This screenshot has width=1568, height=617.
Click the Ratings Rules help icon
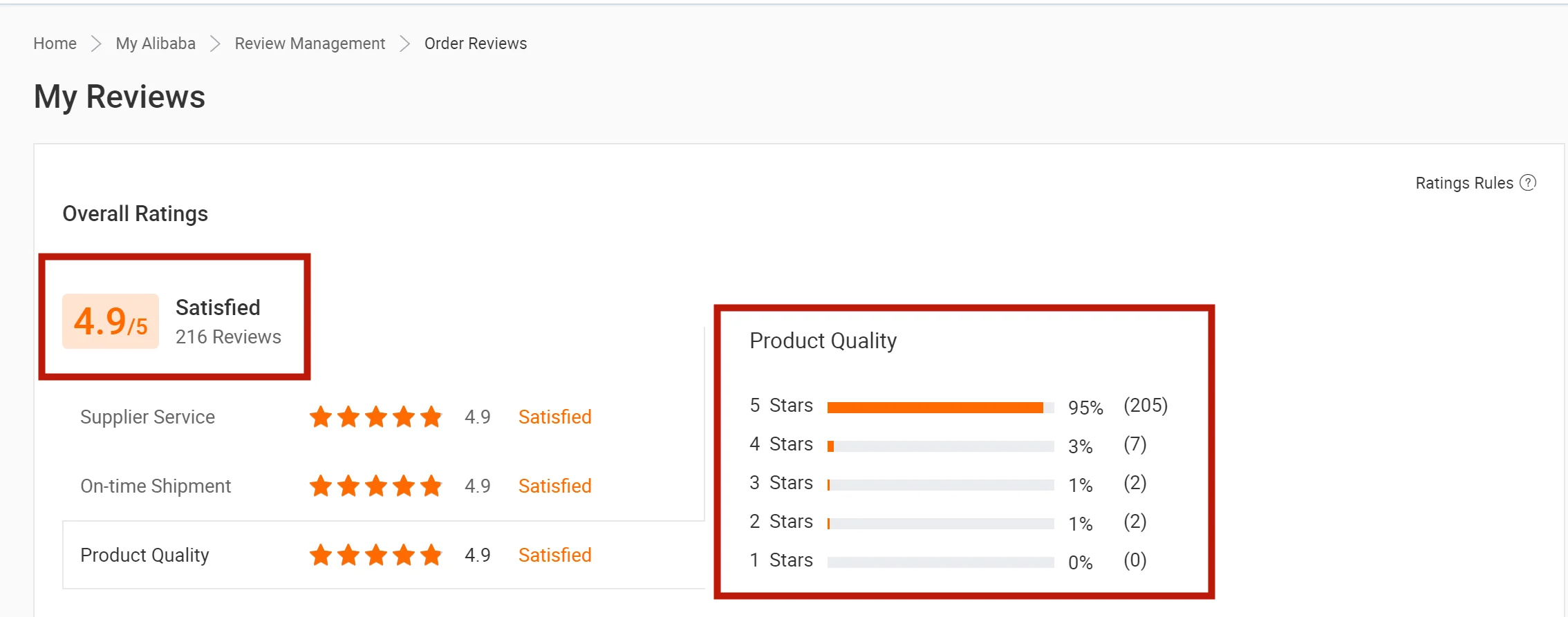1528,182
